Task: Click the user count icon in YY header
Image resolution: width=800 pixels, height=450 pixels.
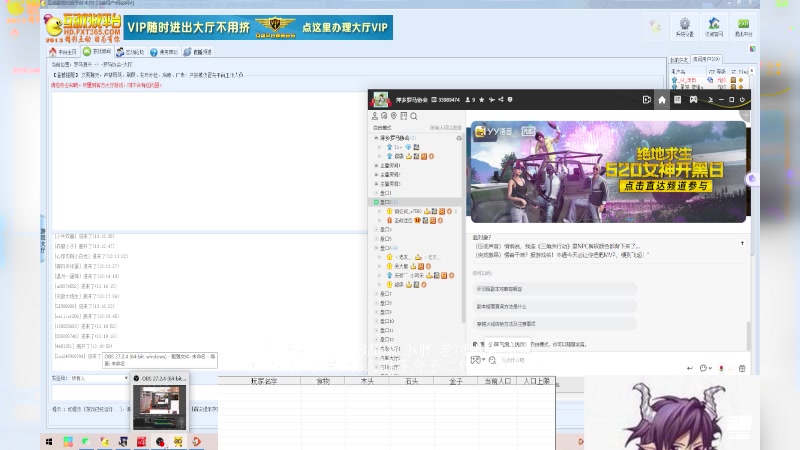Action: 470,99
